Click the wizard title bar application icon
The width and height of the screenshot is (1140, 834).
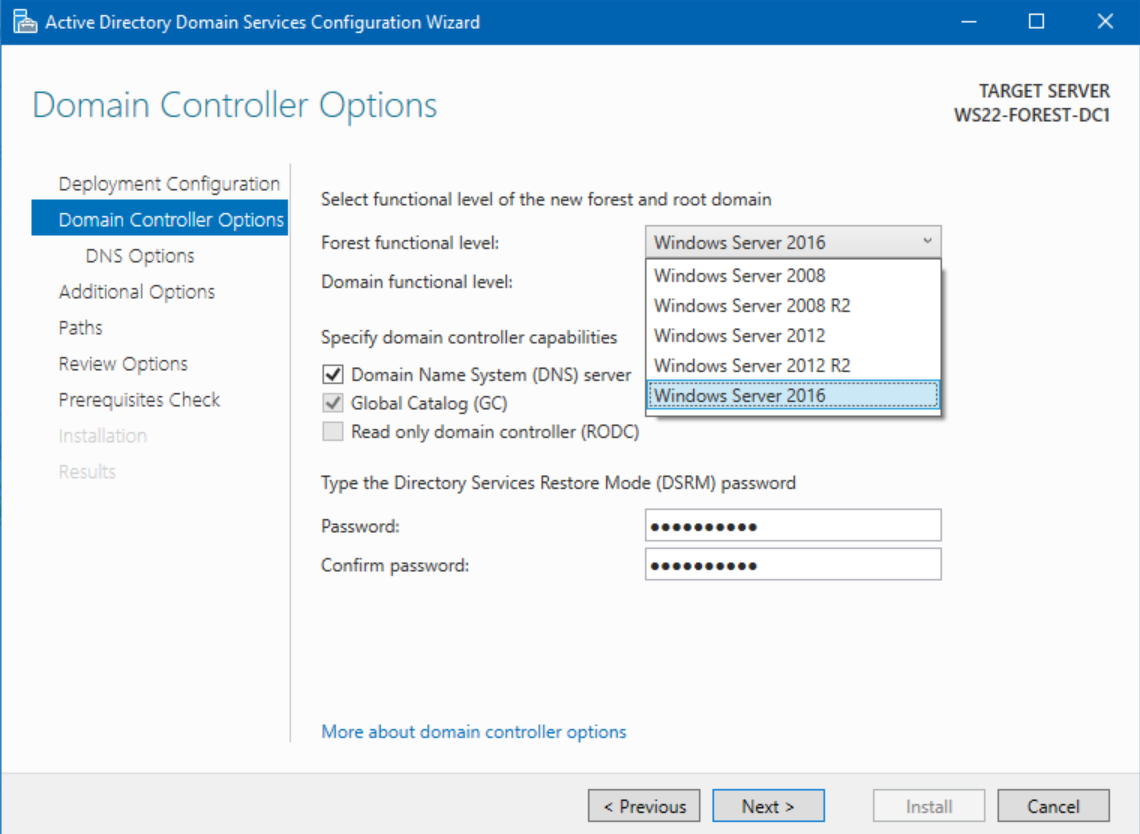pyautogui.click(x=24, y=21)
